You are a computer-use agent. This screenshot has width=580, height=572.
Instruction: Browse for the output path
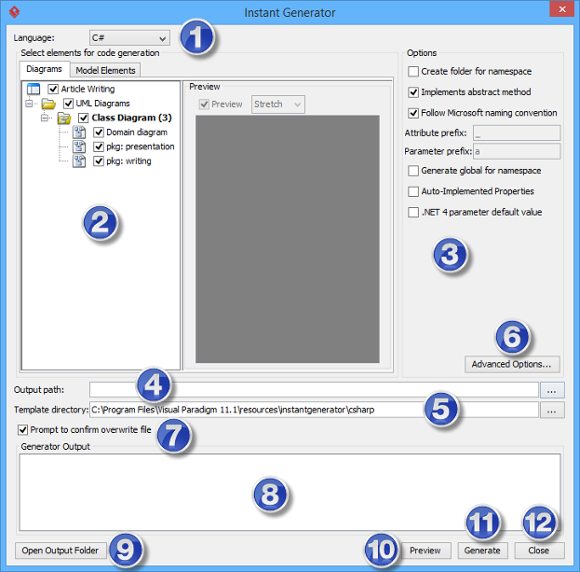pyautogui.click(x=552, y=390)
